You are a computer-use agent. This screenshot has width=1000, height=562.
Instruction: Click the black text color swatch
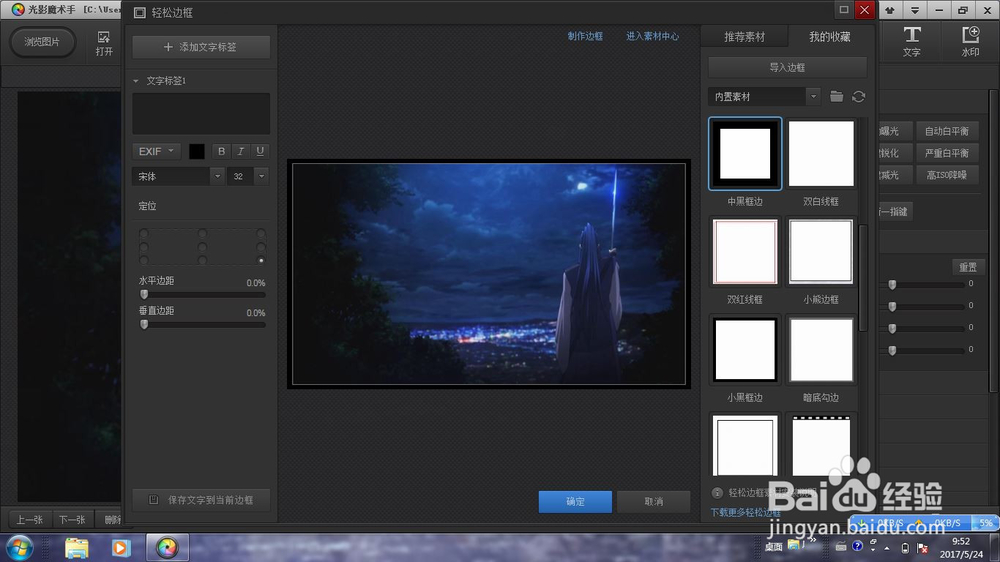coord(196,151)
